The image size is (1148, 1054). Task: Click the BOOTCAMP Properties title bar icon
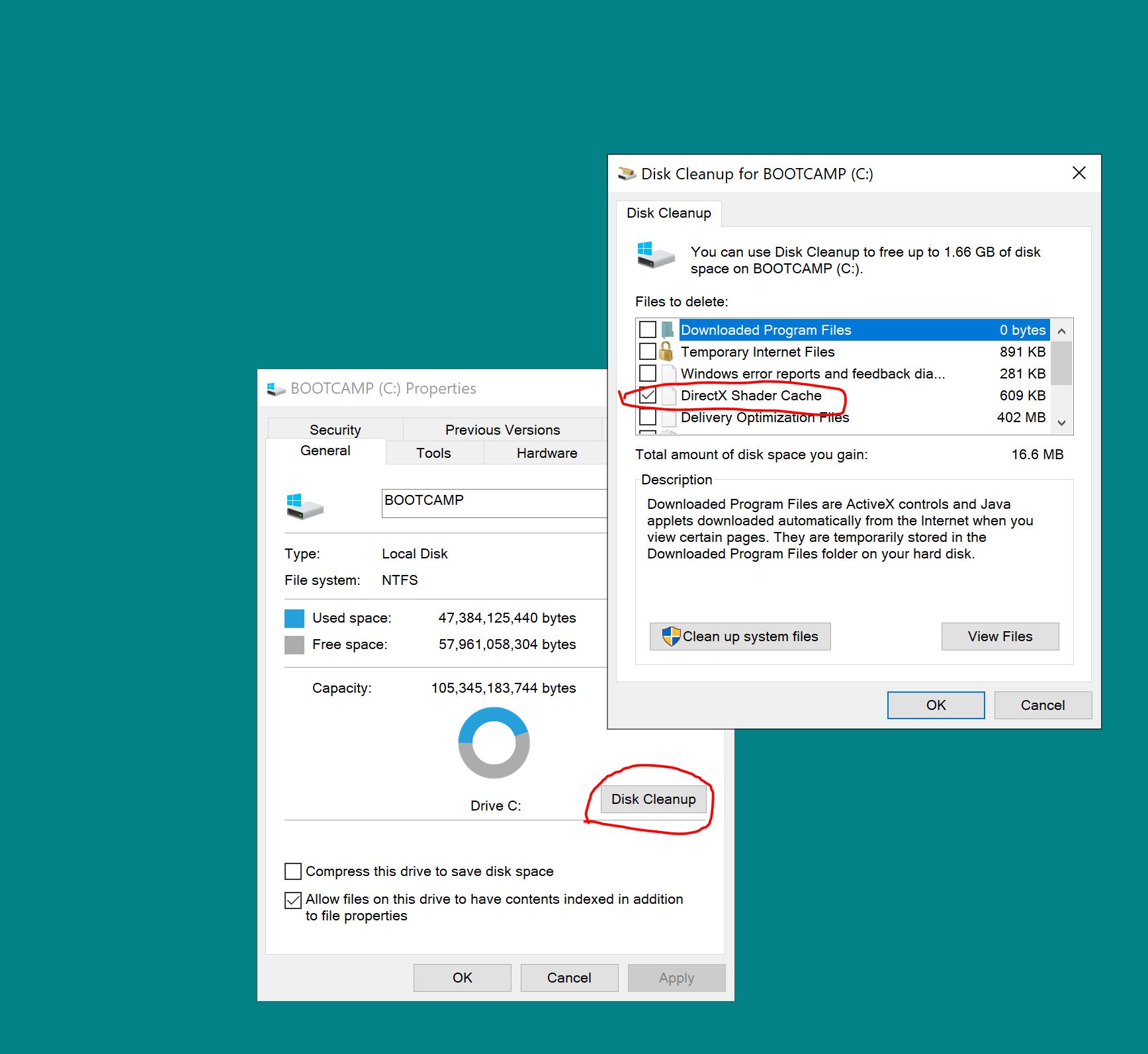276,388
